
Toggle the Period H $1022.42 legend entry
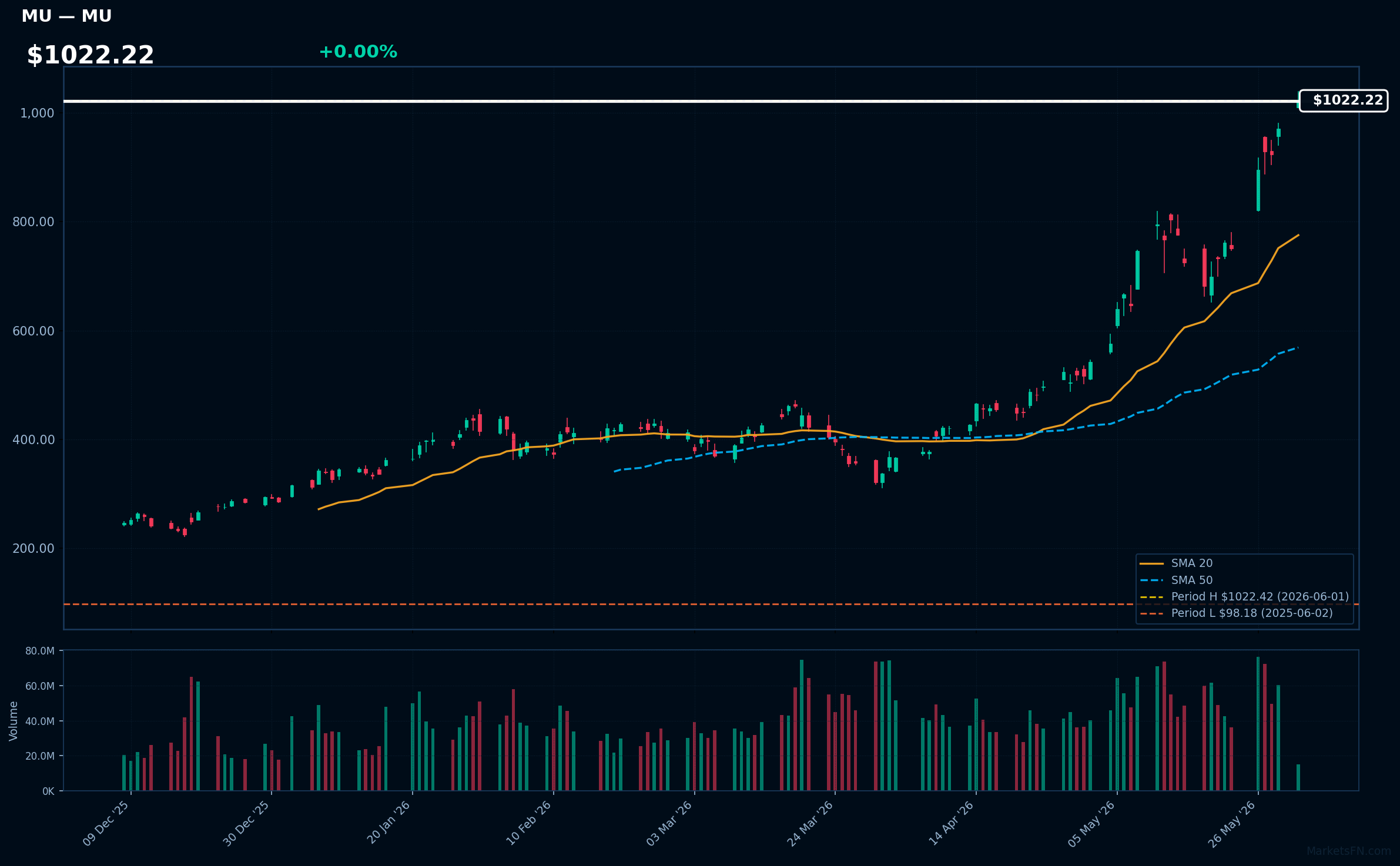coord(1244,596)
